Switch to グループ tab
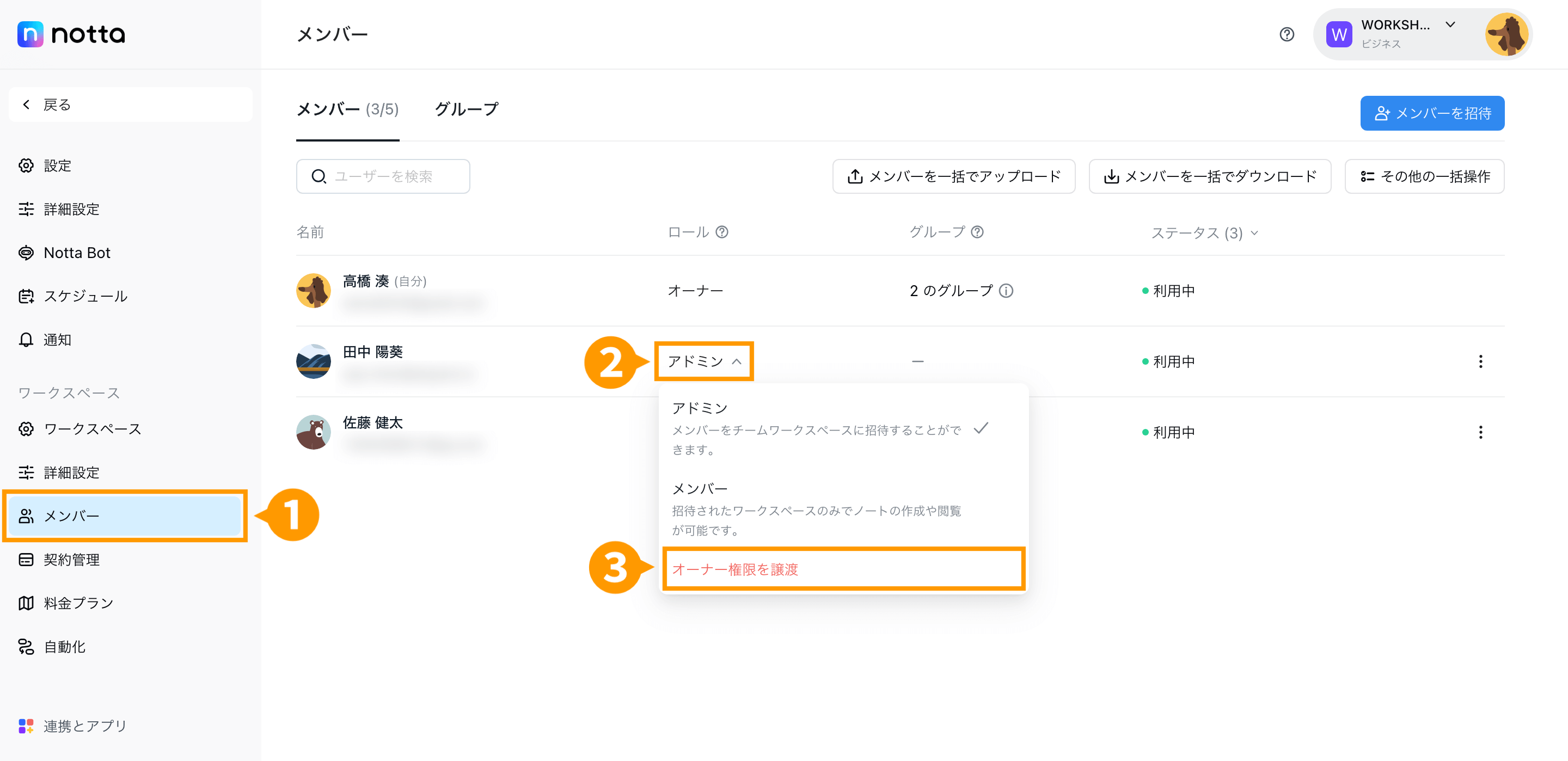 (x=467, y=109)
